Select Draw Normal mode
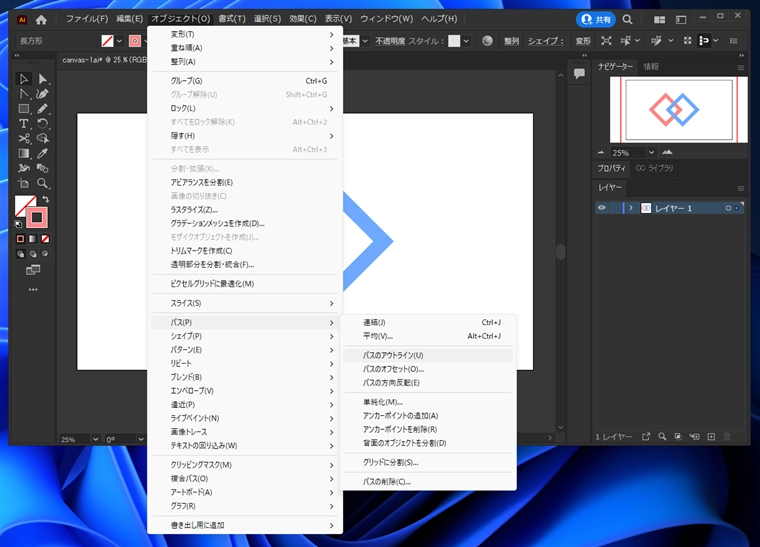This screenshot has width=760, height=547. tap(20, 254)
